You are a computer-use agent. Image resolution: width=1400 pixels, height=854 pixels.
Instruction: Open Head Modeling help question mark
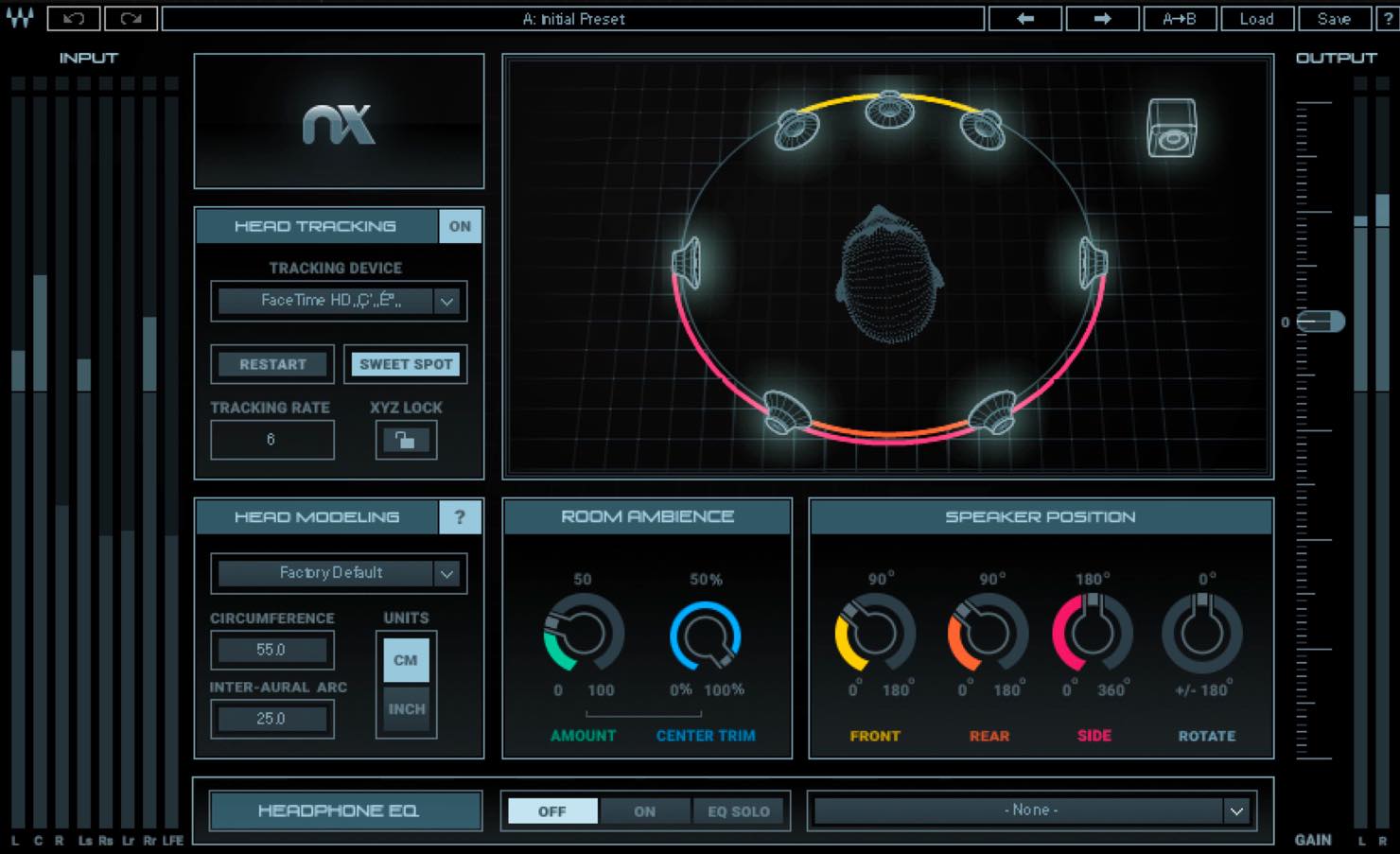[x=460, y=517]
